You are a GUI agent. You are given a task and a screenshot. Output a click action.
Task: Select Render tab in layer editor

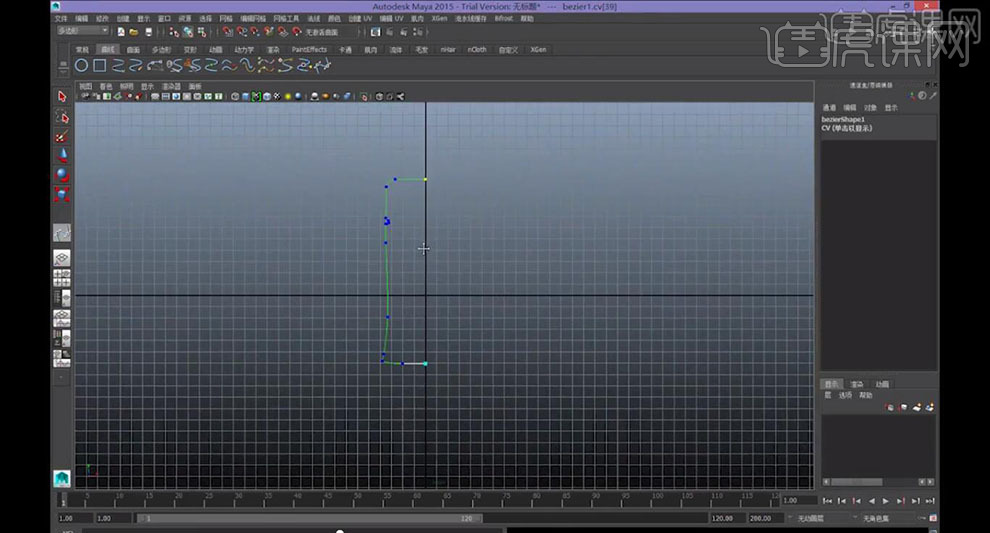[857, 384]
